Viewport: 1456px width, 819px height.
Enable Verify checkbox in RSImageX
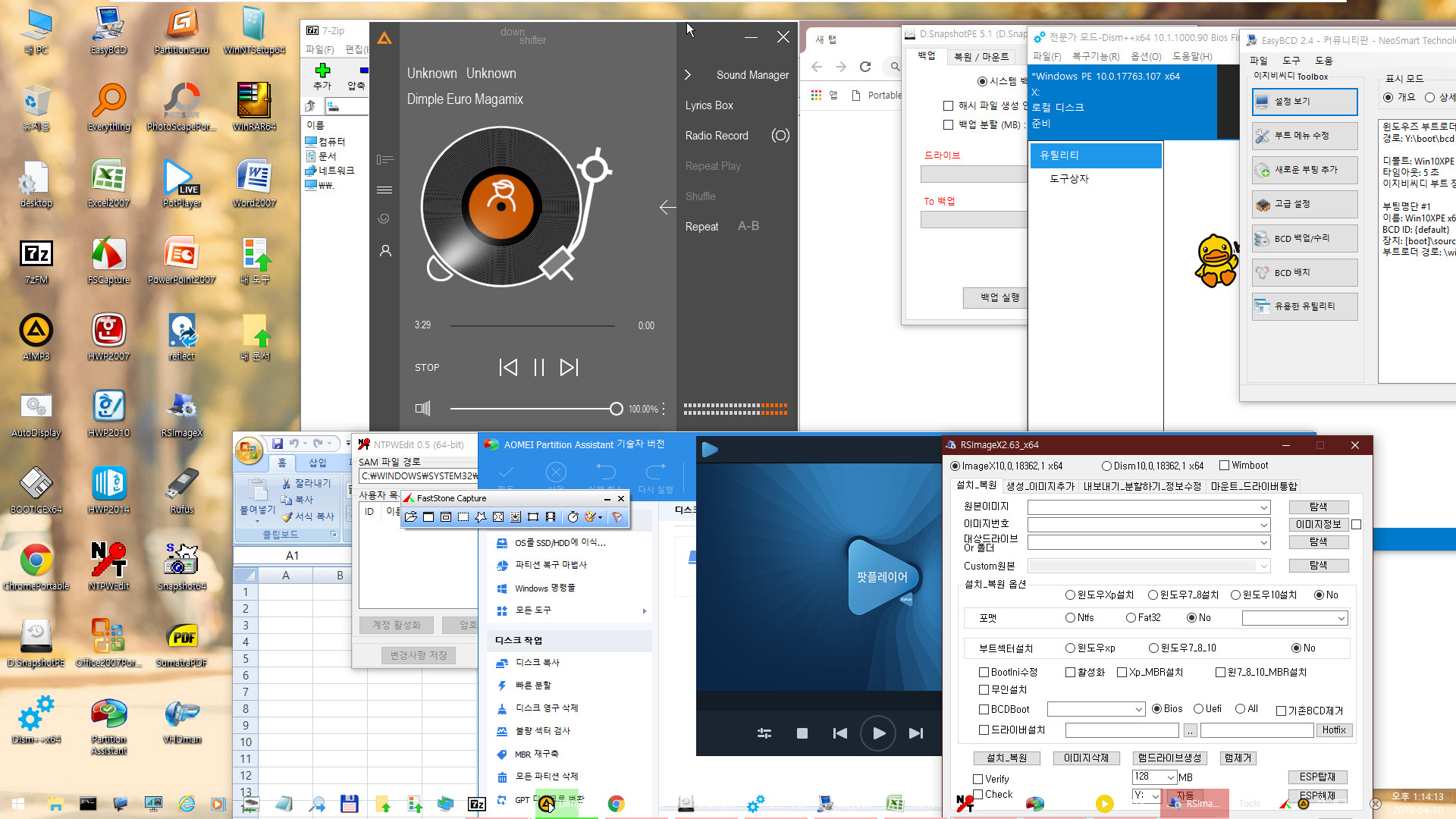[x=978, y=779]
